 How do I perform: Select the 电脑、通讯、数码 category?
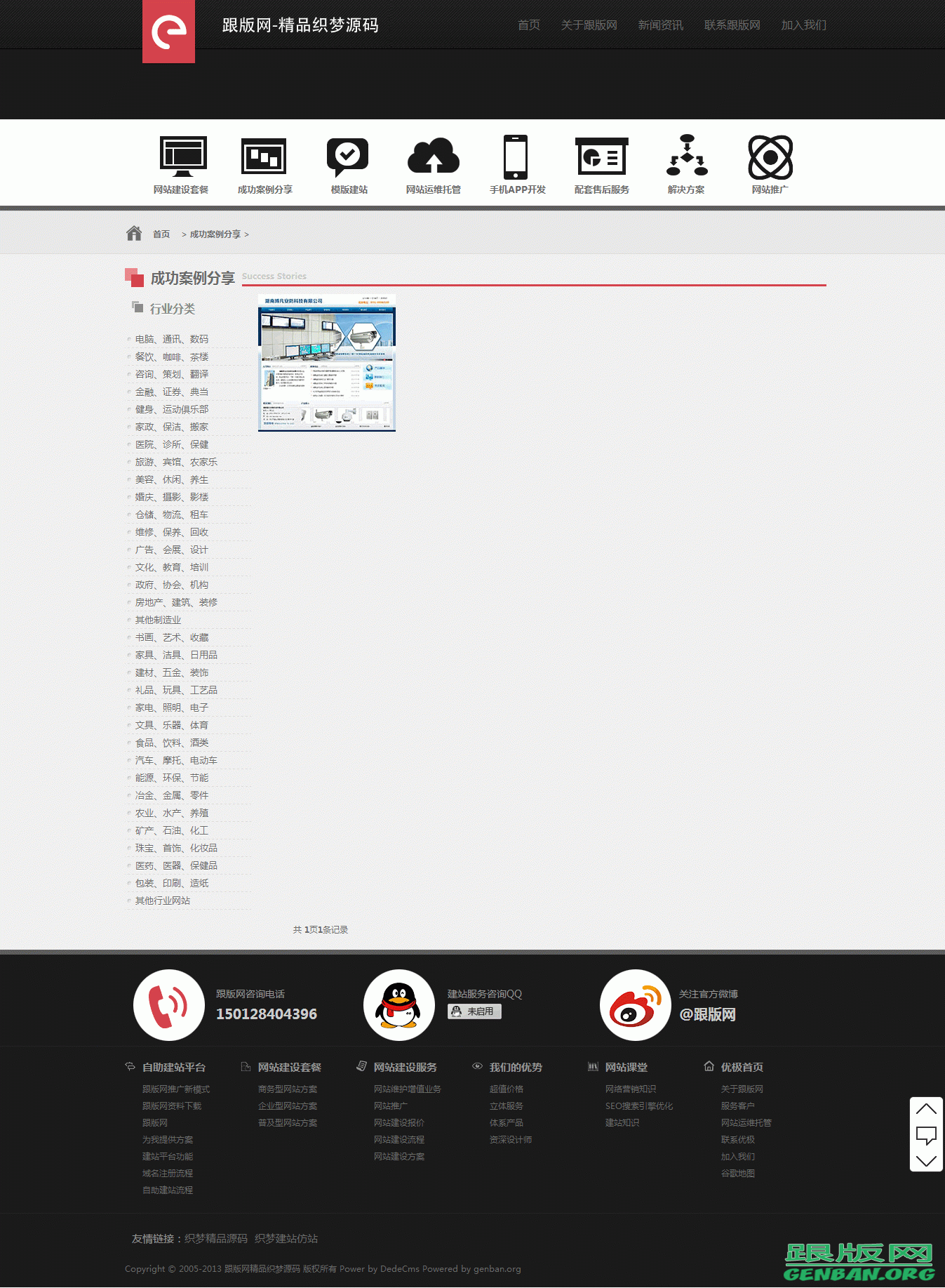coord(172,339)
